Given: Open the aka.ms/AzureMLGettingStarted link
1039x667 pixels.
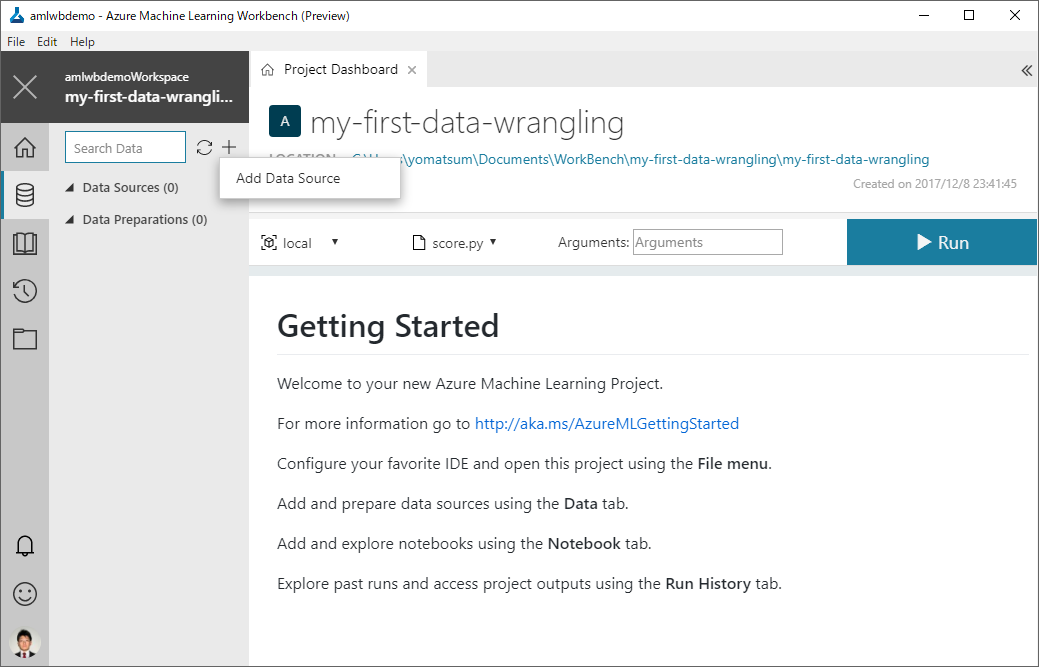Looking at the screenshot, I should click(606, 424).
